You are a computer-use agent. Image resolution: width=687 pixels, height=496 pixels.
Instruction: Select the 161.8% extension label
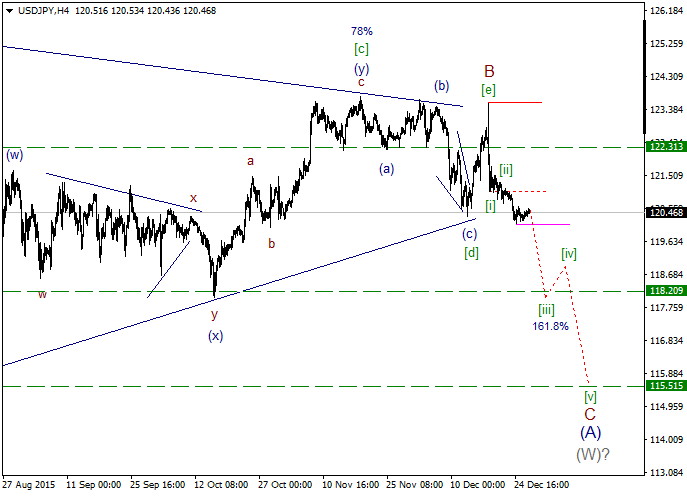(550, 326)
